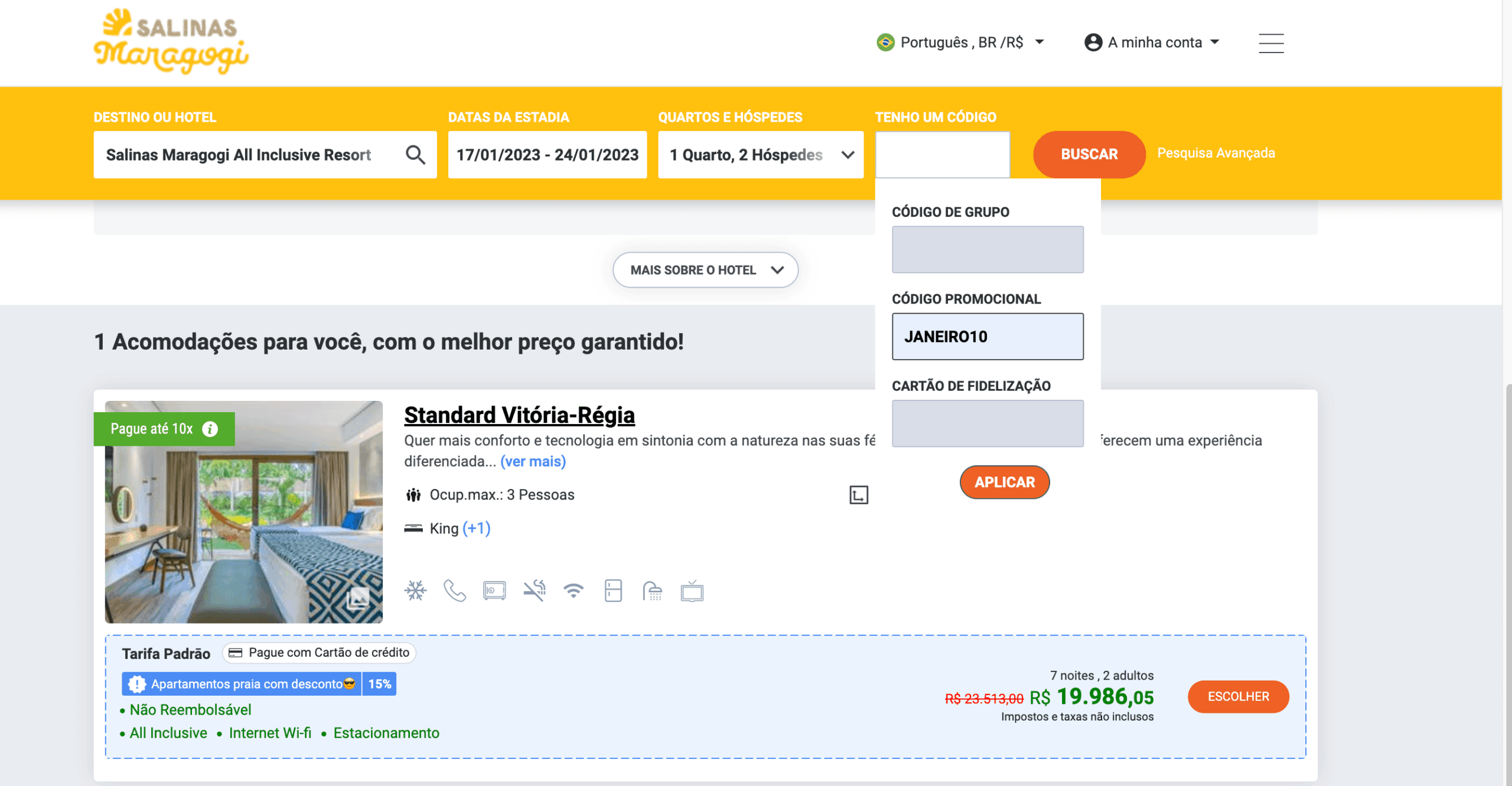Open the A minha conta dropdown
Screen dimensions: 1512x786
1152,43
